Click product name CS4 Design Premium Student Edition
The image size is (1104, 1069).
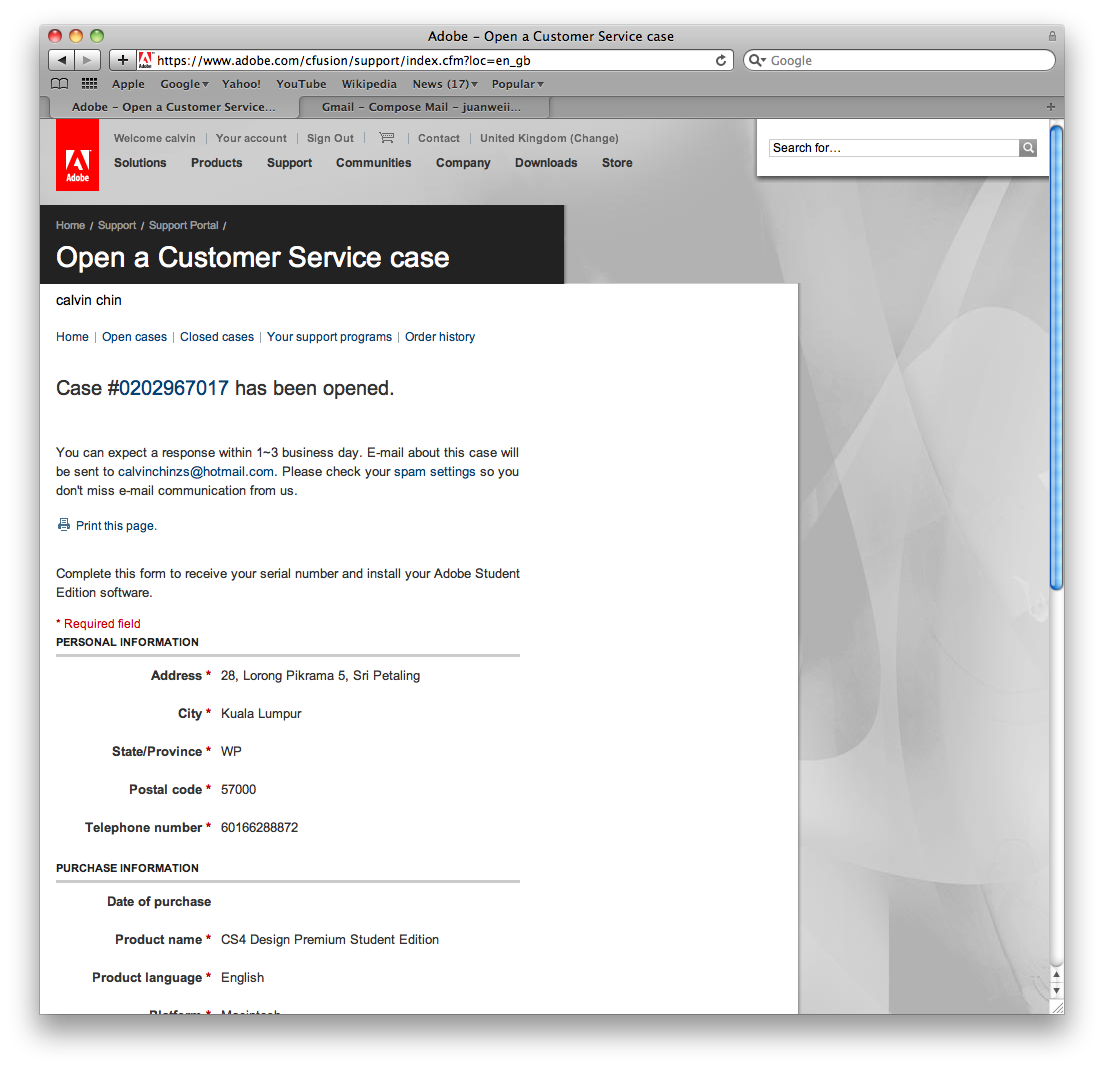coord(330,939)
